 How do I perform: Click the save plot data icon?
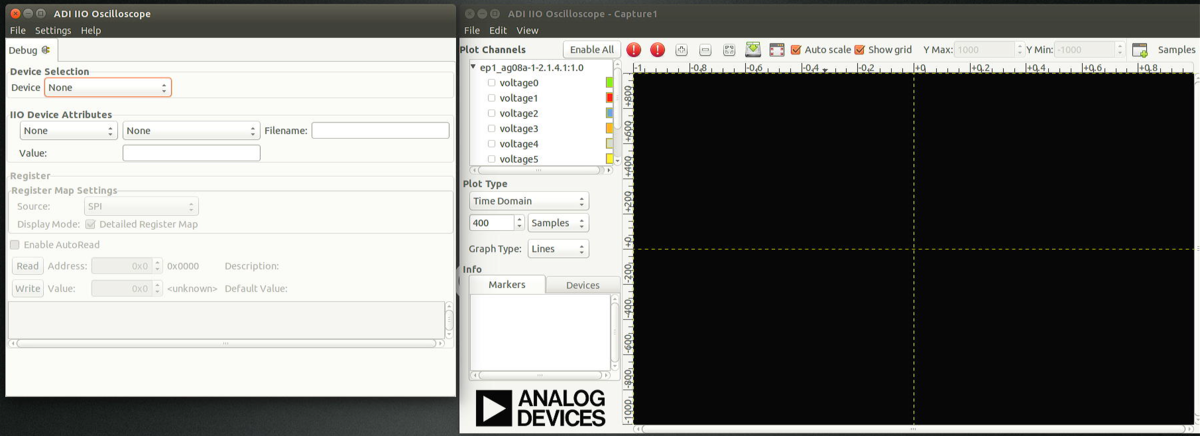tap(752, 49)
